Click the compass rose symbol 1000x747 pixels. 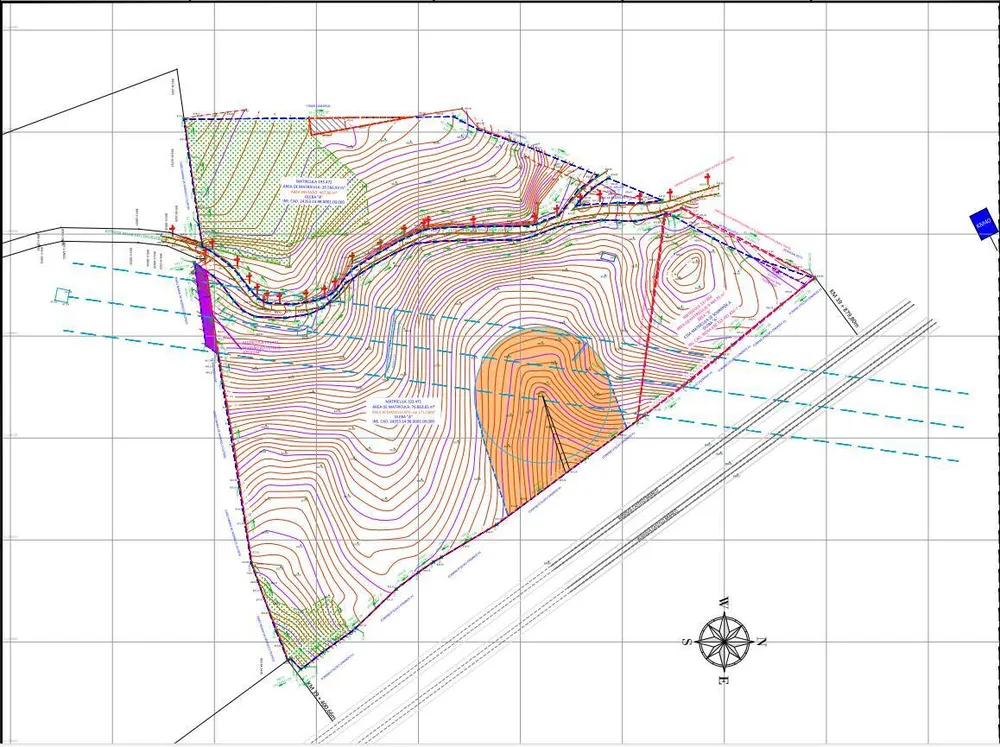[724, 640]
